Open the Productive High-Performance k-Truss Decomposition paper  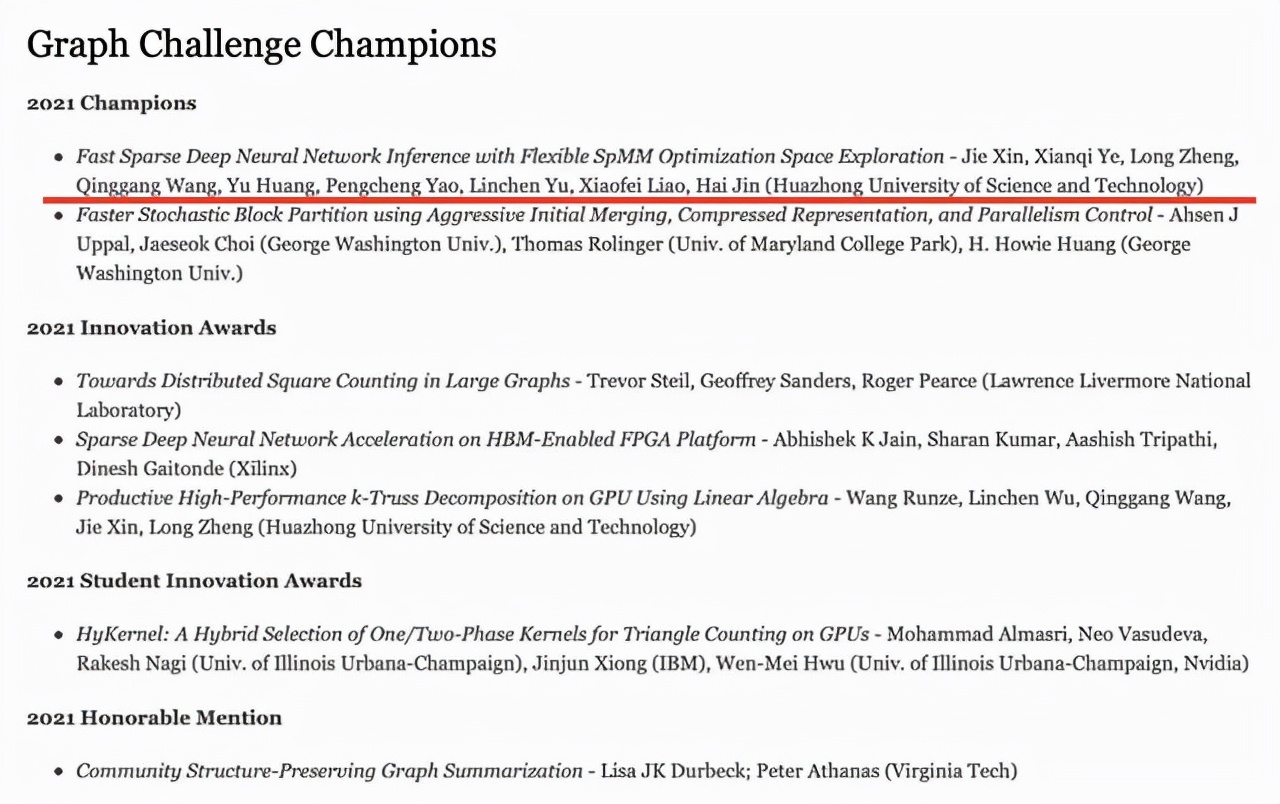[452, 498]
